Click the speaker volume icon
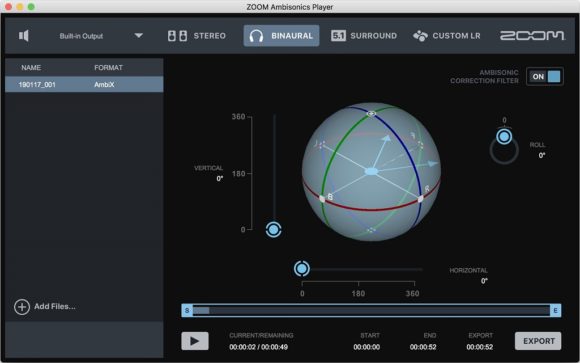Screen dimensions: 580x363 [x=24, y=36]
